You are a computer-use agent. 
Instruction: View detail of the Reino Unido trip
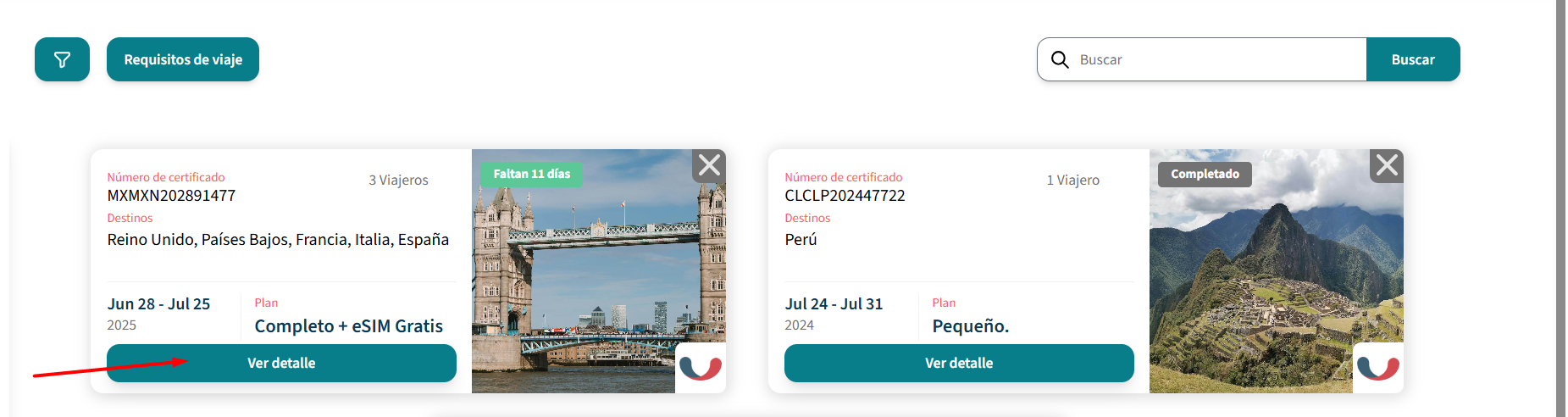281,363
